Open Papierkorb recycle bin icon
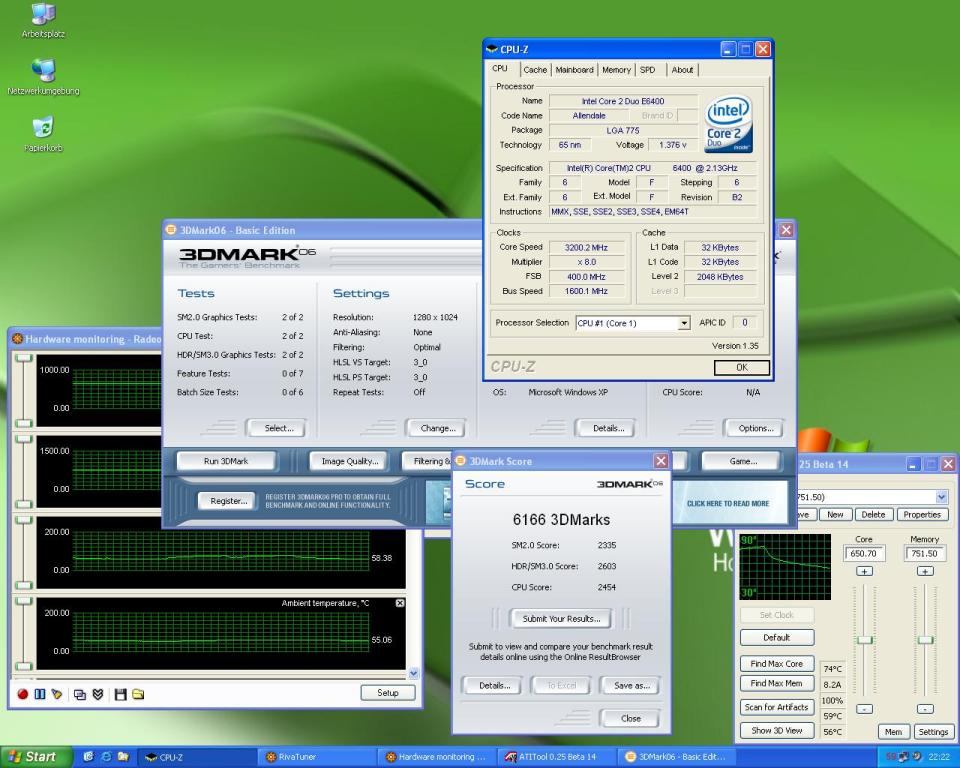The height and width of the screenshot is (768, 960). [43, 135]
